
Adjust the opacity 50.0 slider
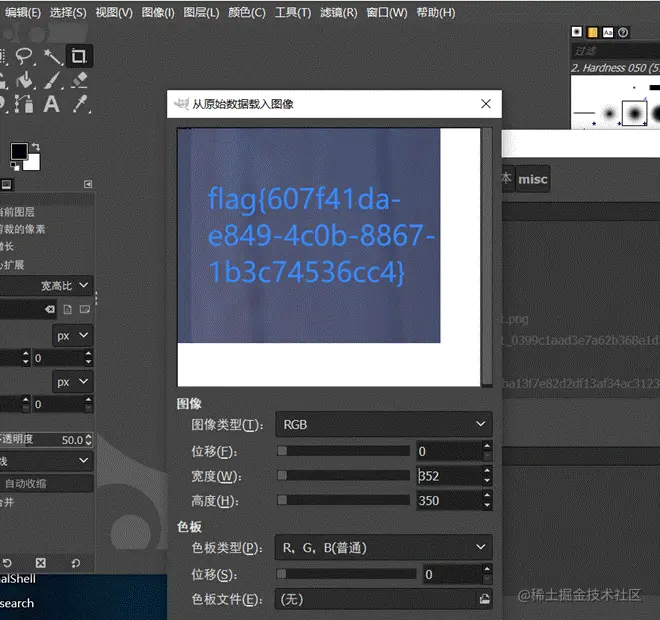[46, 439]
